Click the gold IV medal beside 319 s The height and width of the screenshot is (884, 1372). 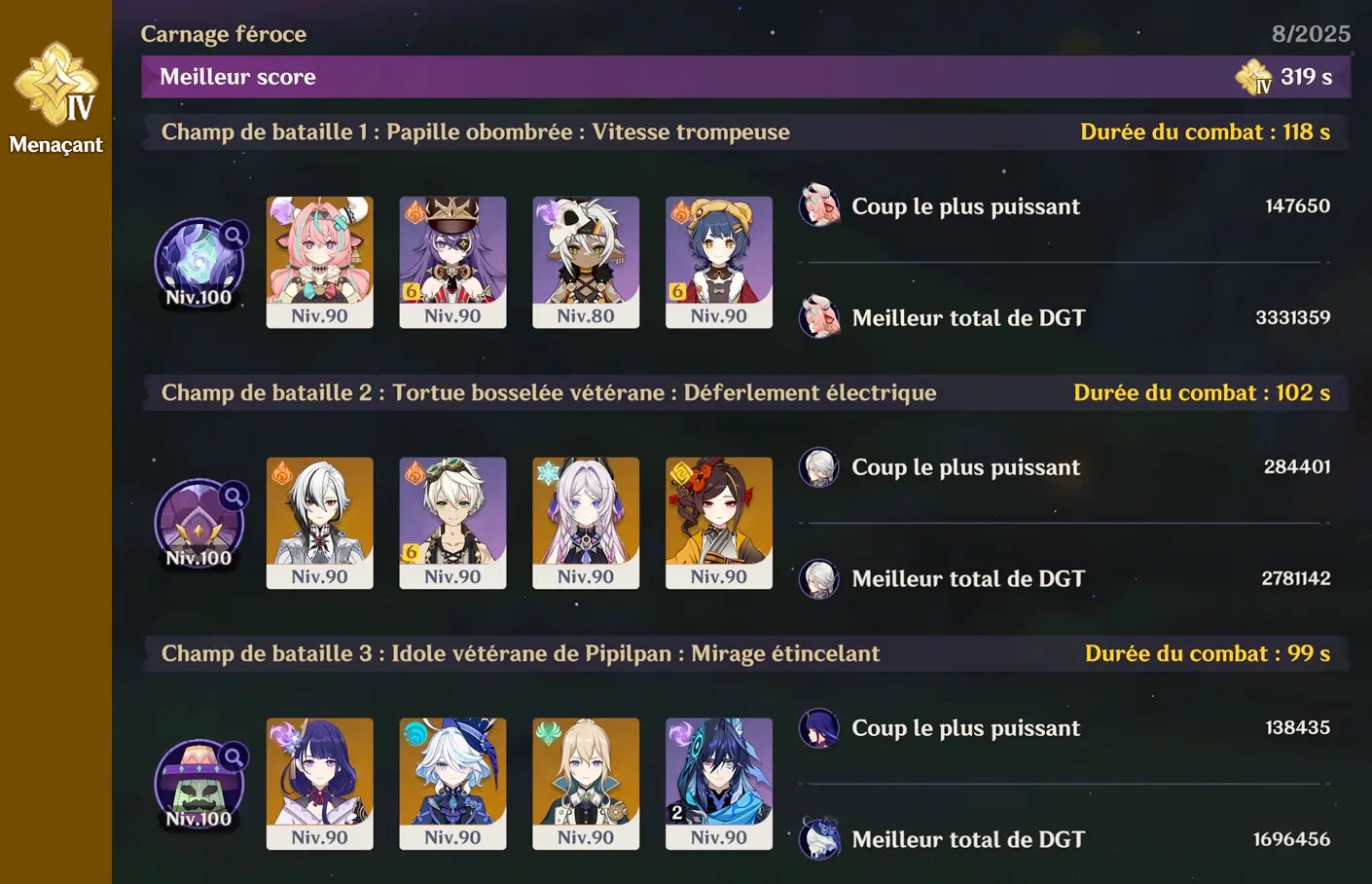[1253, 77]
